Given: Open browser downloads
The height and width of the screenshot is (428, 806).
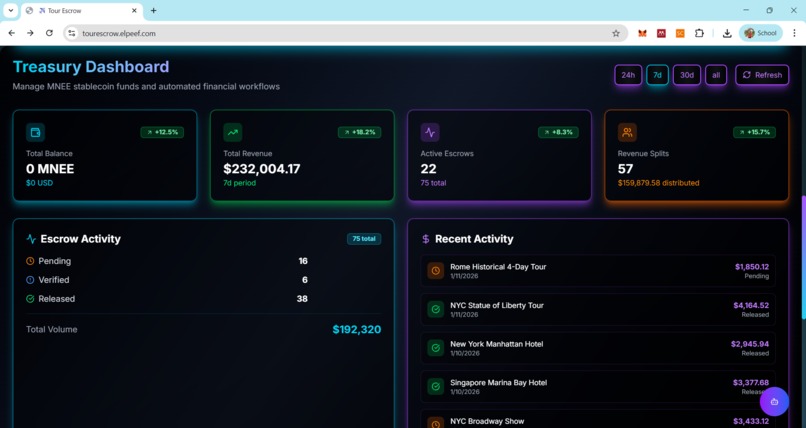Looking at the screenshot, I should click(727, 33).
